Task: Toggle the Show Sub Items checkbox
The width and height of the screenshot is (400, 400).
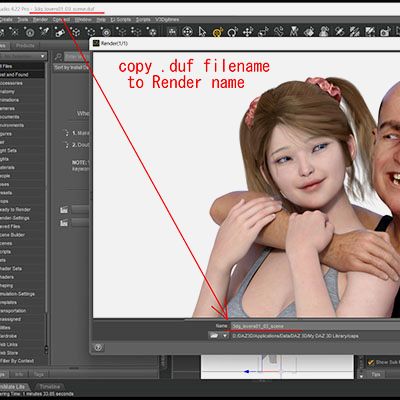Action: (371, 362)
